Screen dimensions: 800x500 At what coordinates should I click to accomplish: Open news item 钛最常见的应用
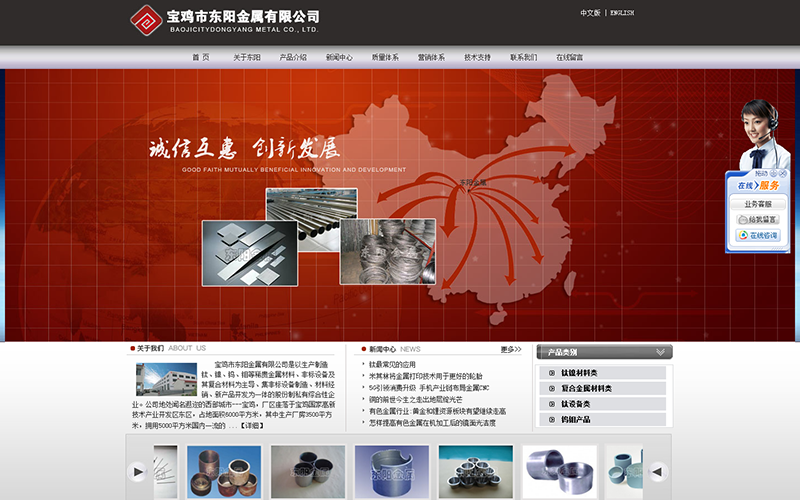[x=392, y=364]
